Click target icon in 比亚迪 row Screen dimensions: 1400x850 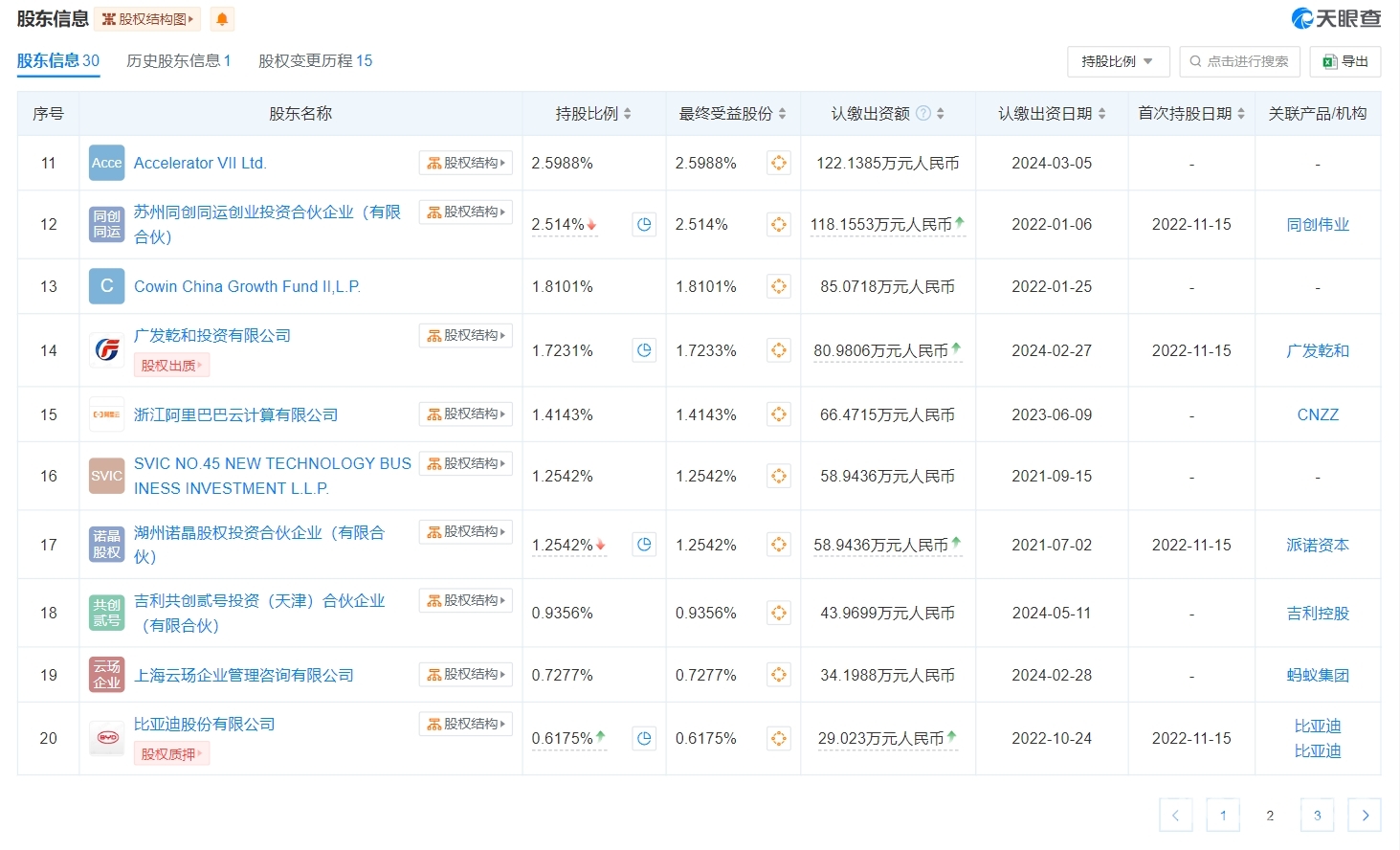pos(779,738)
